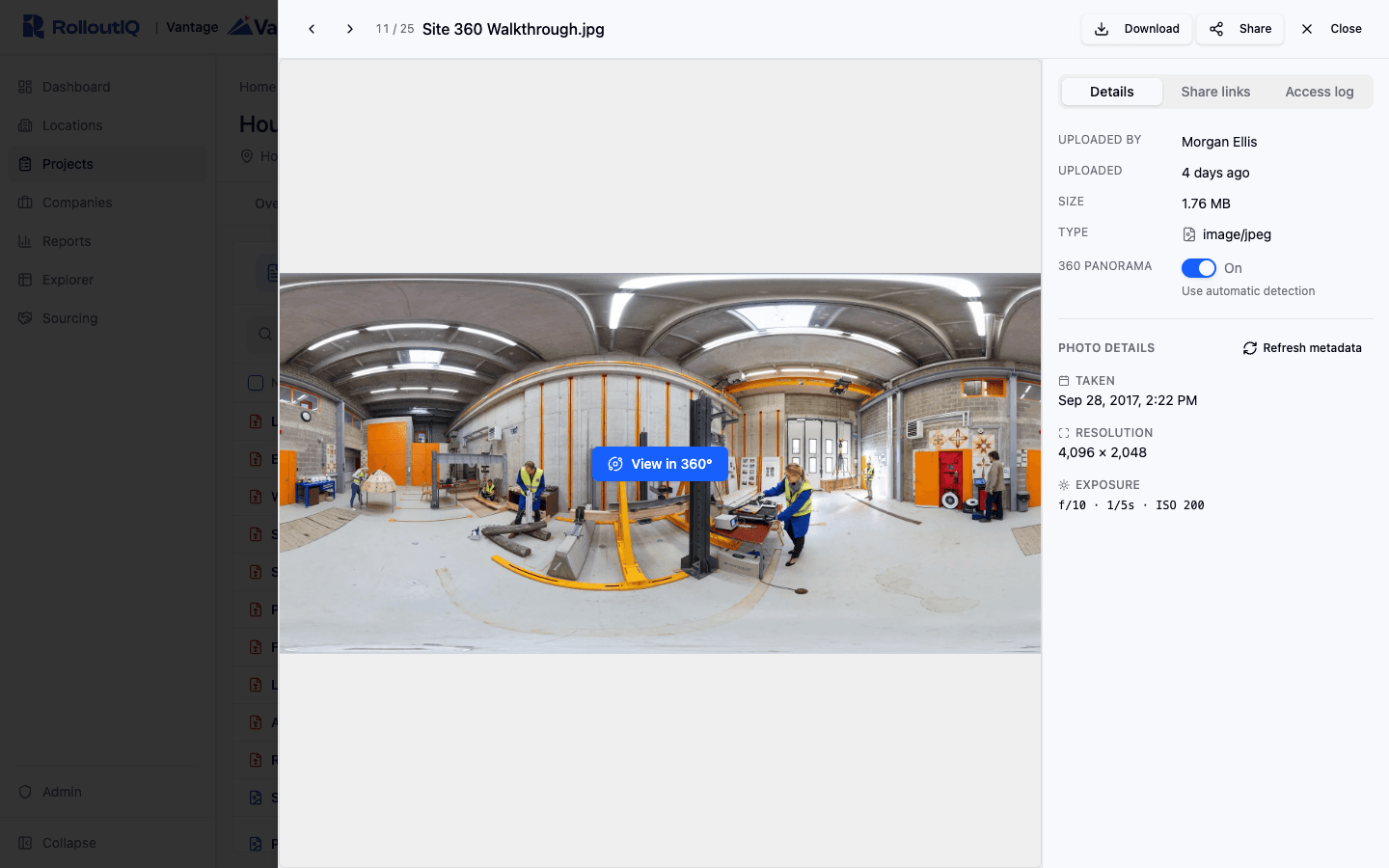Click the Vantage workspace label
Viewport: 1389px width, 868px height.
pos(192,27)
